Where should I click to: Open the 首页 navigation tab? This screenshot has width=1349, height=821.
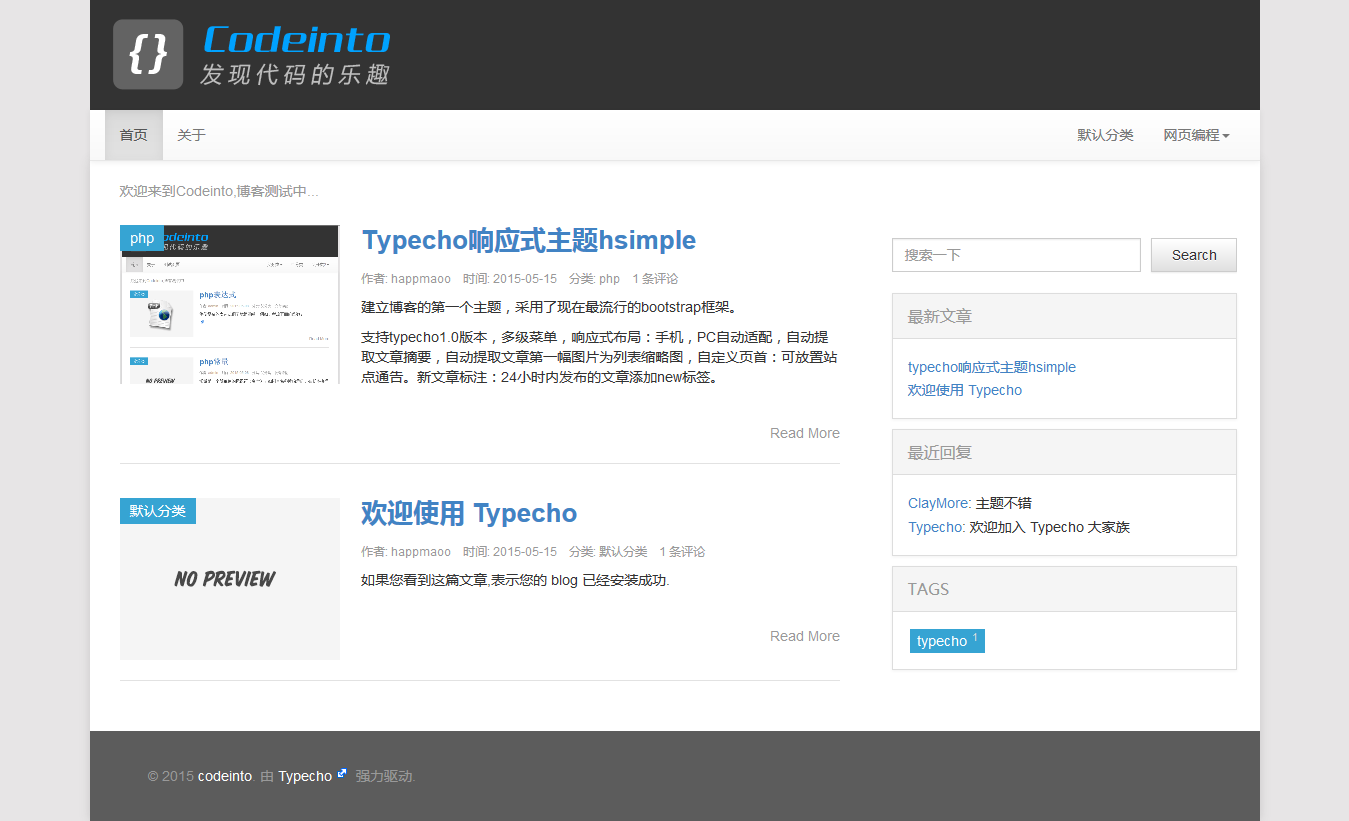(x=134, y=135)
